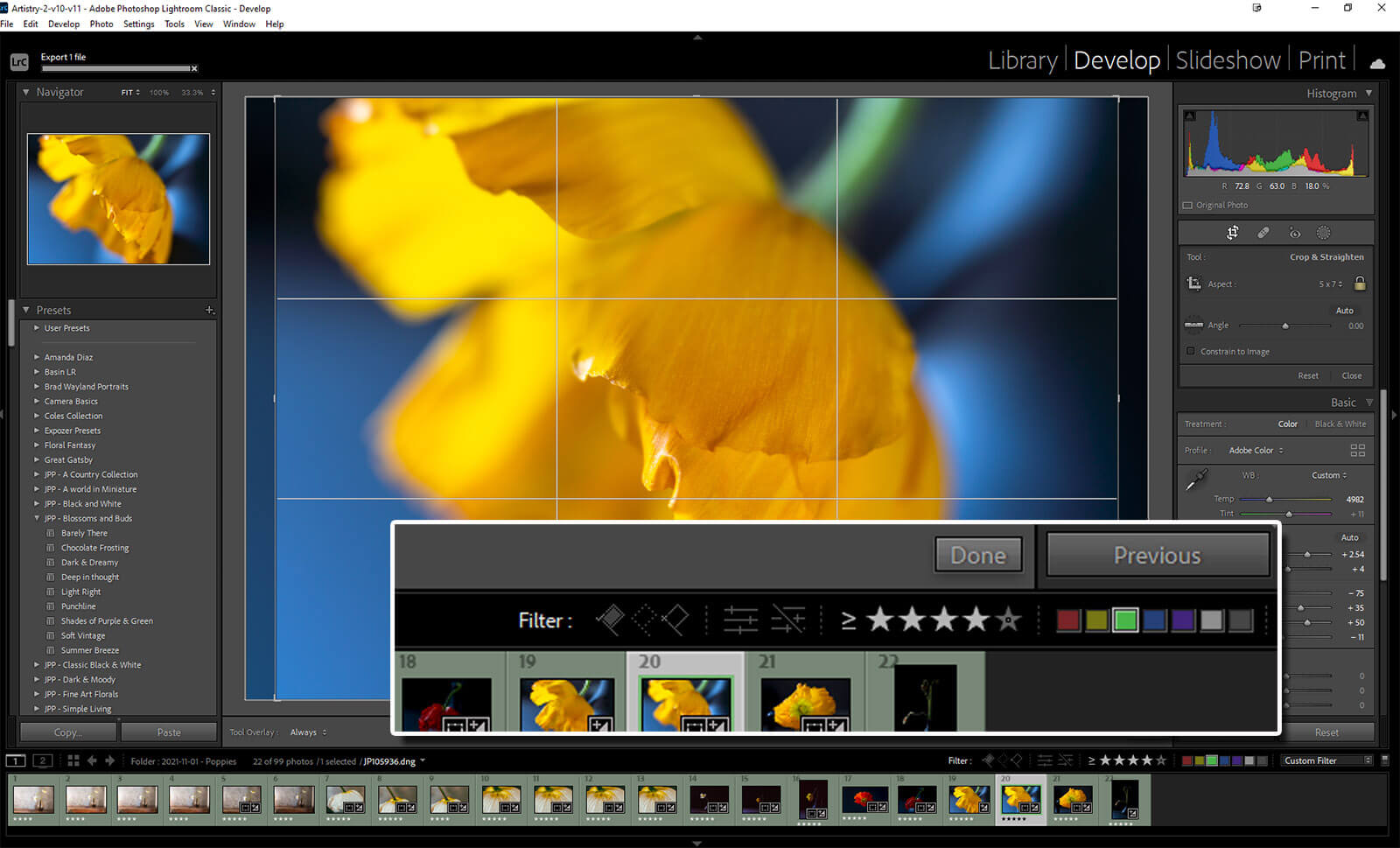Select the Spot Removal healing tool
Screen dimensions: 1400x848
(1263, 233)
